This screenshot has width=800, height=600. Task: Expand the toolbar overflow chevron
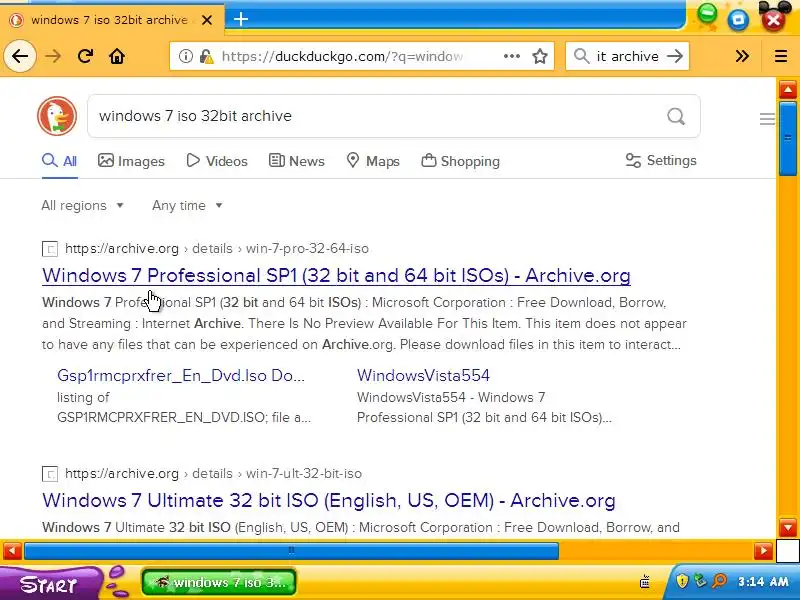(x=742, y=56)
